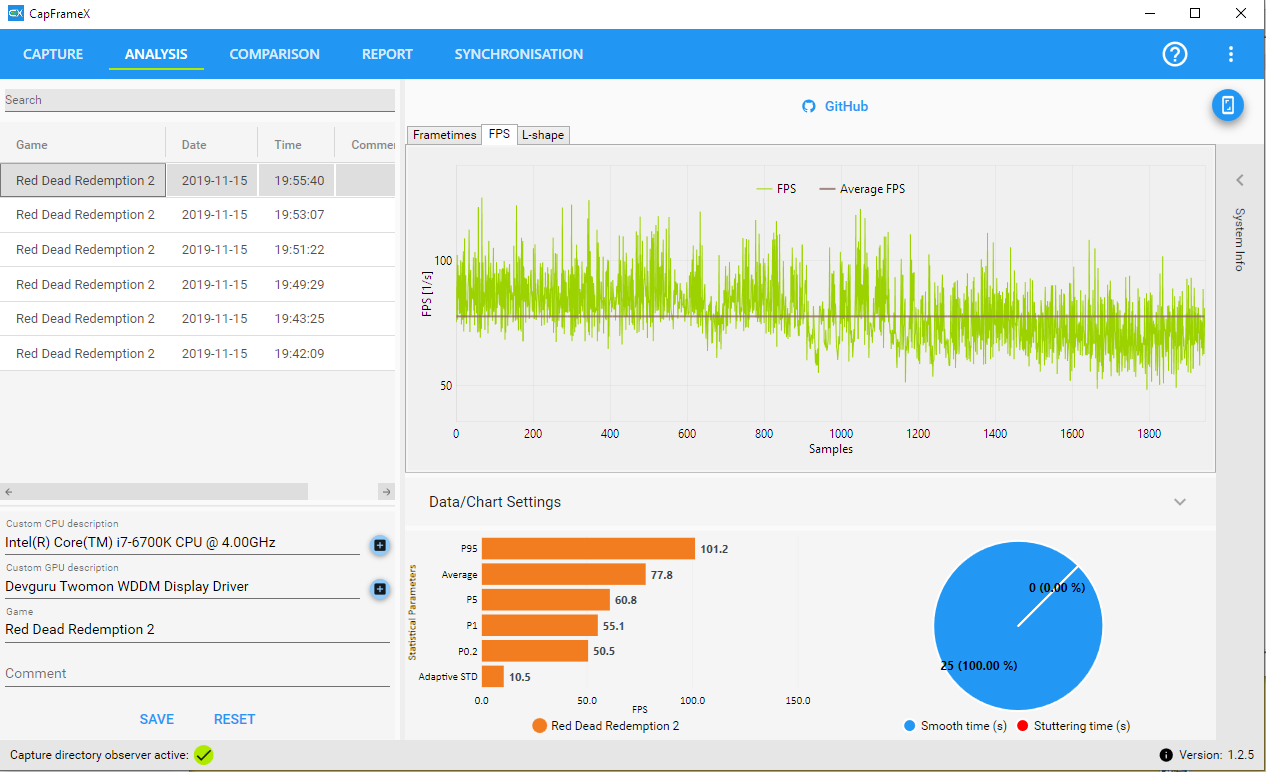
Task: Select the ANALYSIS tab
Action: (156, 54)
